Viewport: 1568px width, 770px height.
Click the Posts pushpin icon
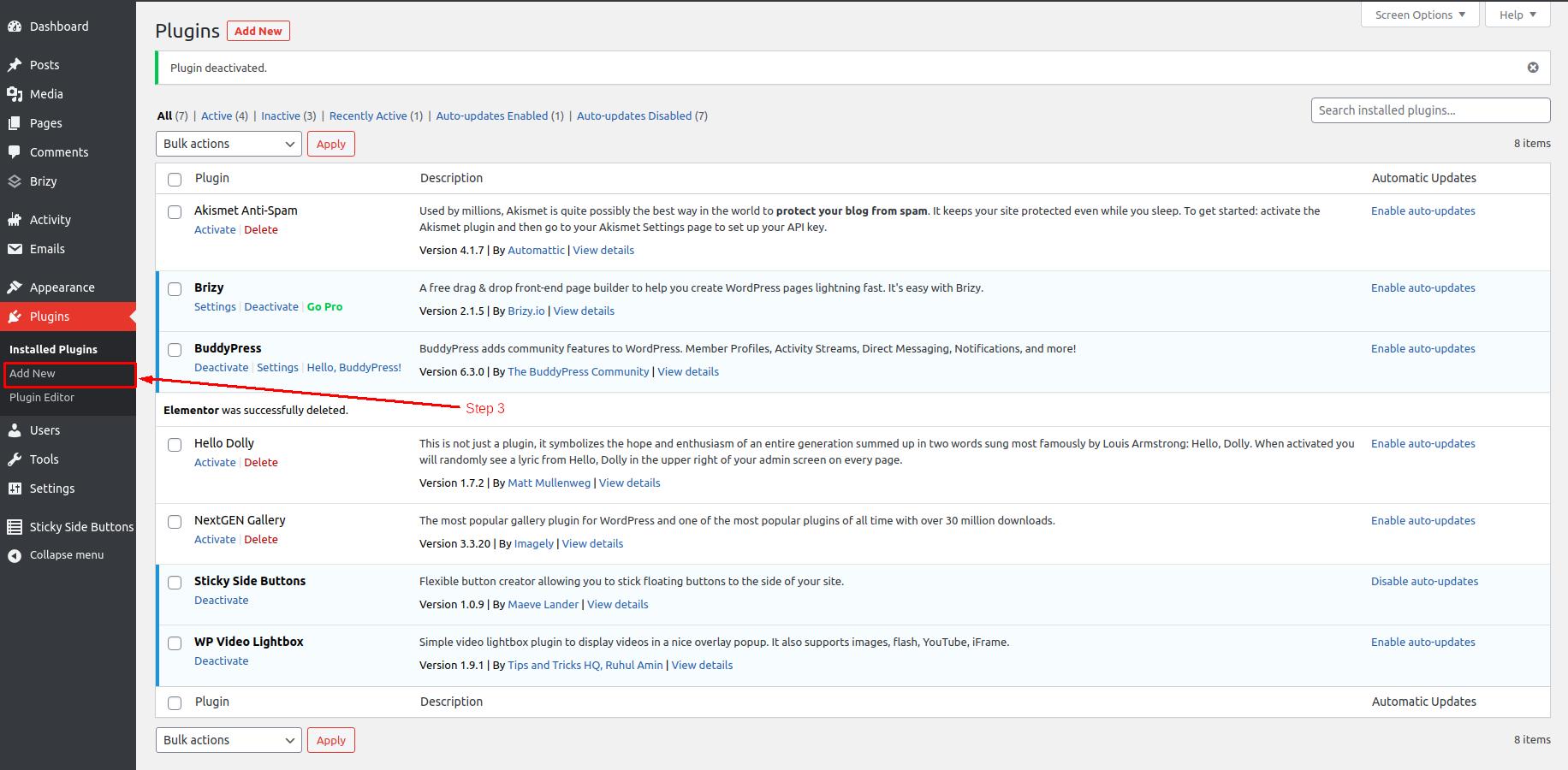click(15, 65)
